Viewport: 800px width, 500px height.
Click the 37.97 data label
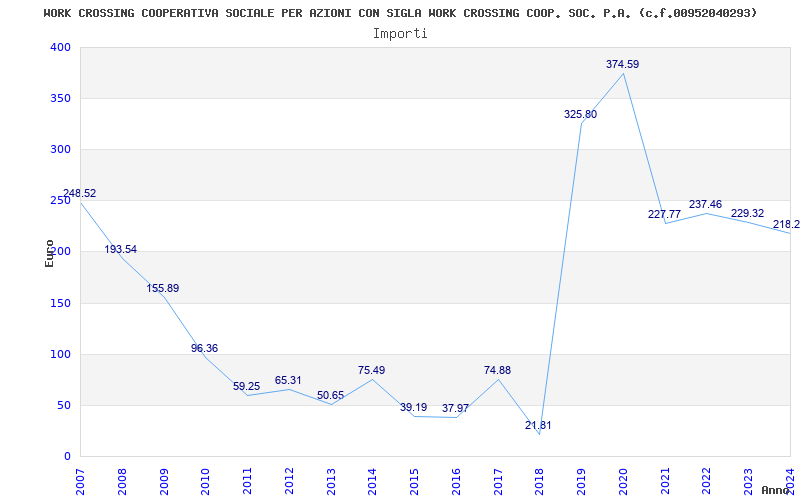[455, 408]
